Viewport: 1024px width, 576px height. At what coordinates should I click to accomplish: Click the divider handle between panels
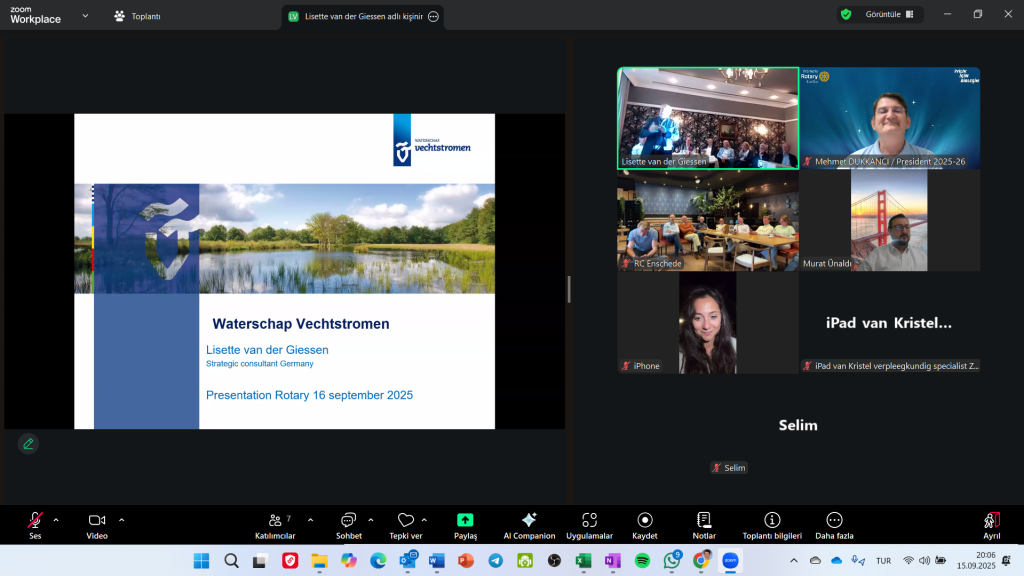[569, 289]
